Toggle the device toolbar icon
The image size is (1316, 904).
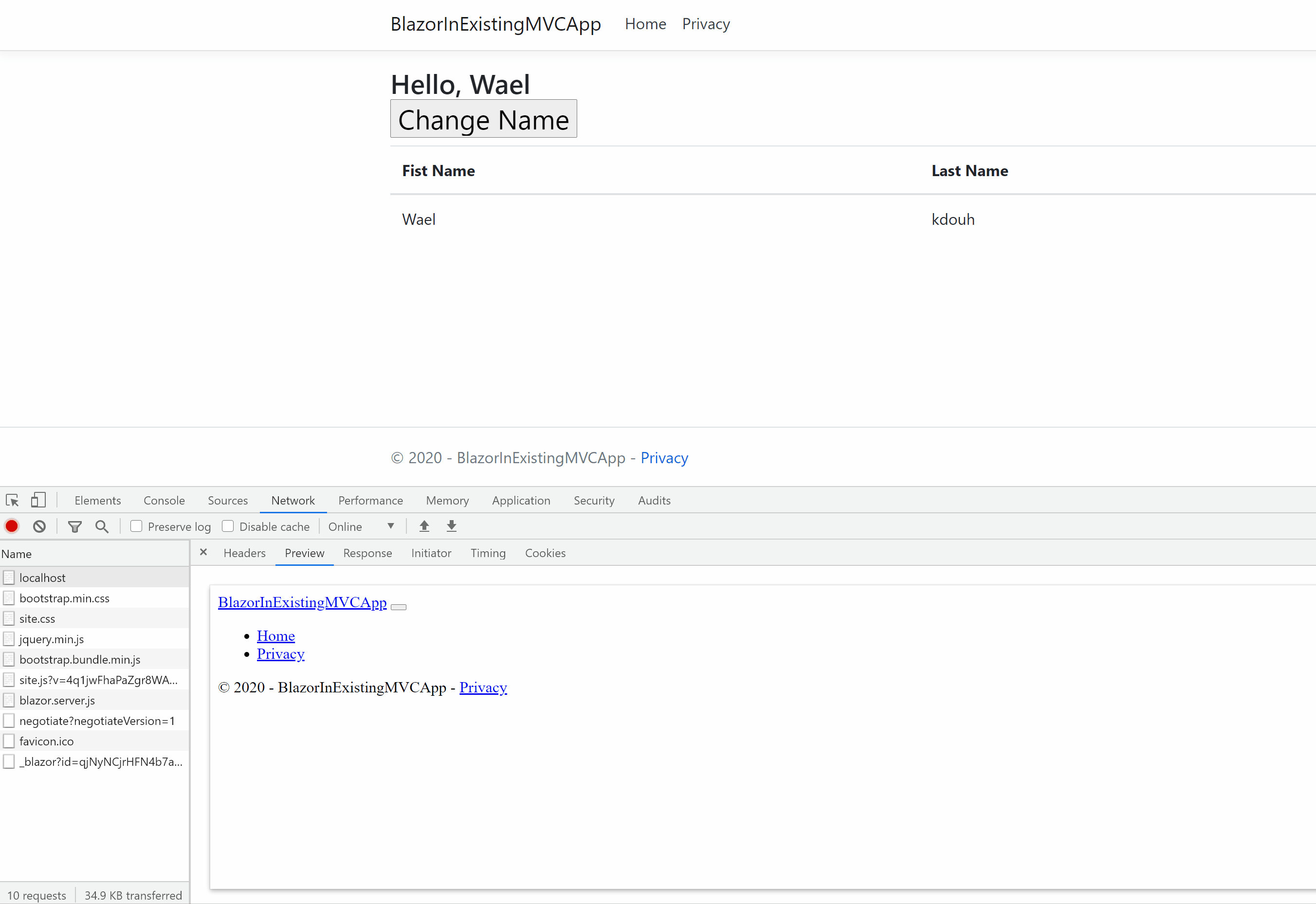[x=38, y=500]
